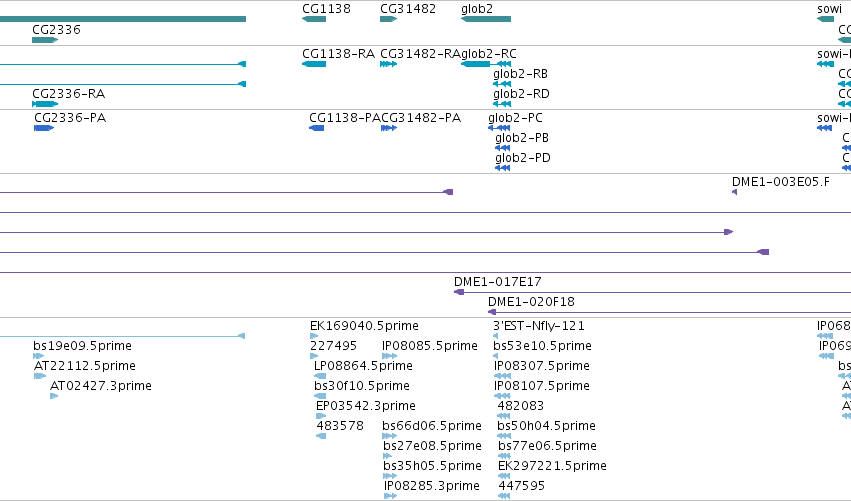Select the CG1138-RA transcript label
This screenshot has height=501, width=851.
click(x=338, y=54)
